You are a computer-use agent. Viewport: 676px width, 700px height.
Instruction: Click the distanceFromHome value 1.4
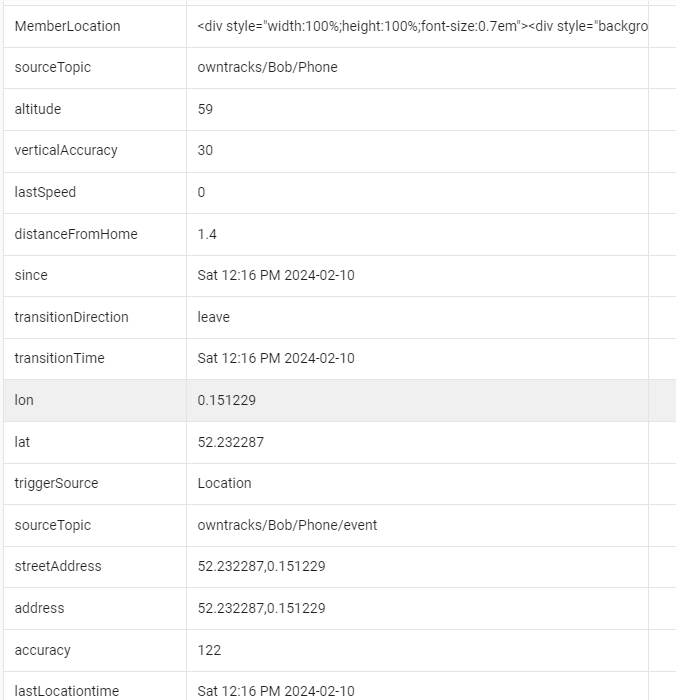click(207, 234)
